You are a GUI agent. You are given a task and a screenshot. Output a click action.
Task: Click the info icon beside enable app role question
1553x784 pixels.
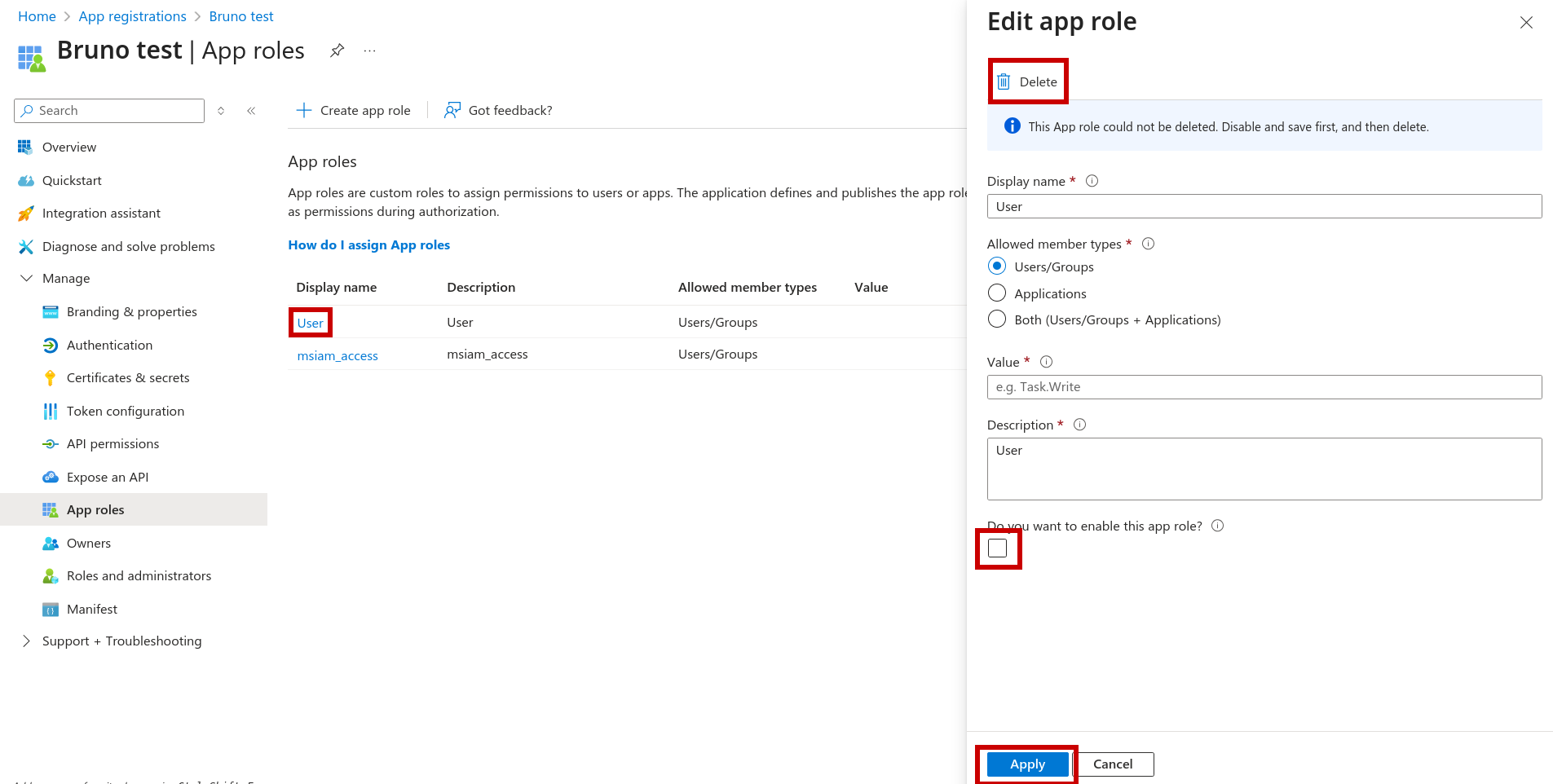1217,526
